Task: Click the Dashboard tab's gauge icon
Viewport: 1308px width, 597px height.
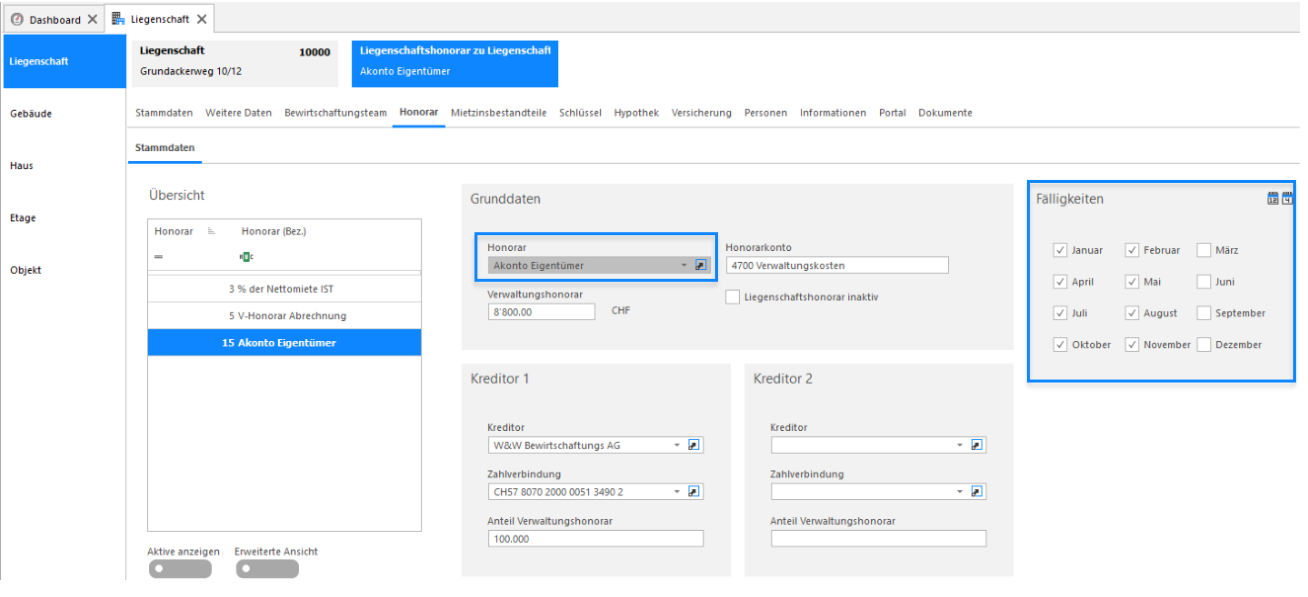Action: (x=17, y=20)
